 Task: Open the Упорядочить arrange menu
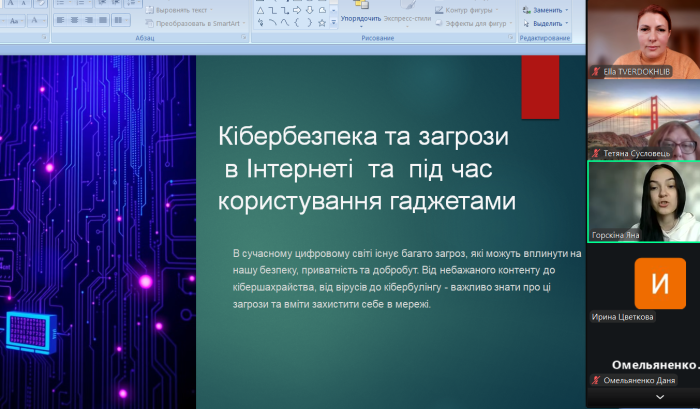360,18
